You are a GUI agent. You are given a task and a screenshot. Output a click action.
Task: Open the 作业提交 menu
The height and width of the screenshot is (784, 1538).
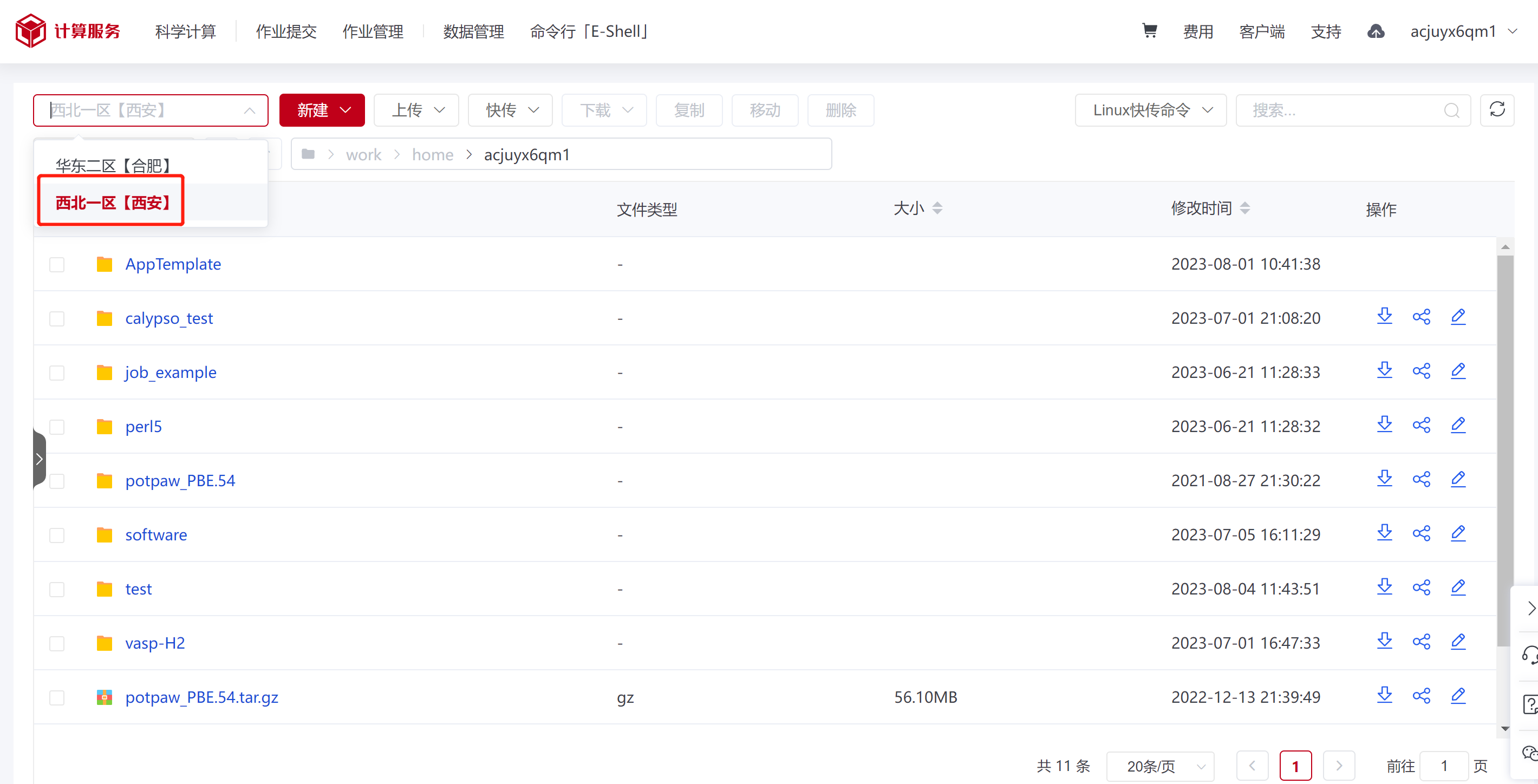point(286,31)
